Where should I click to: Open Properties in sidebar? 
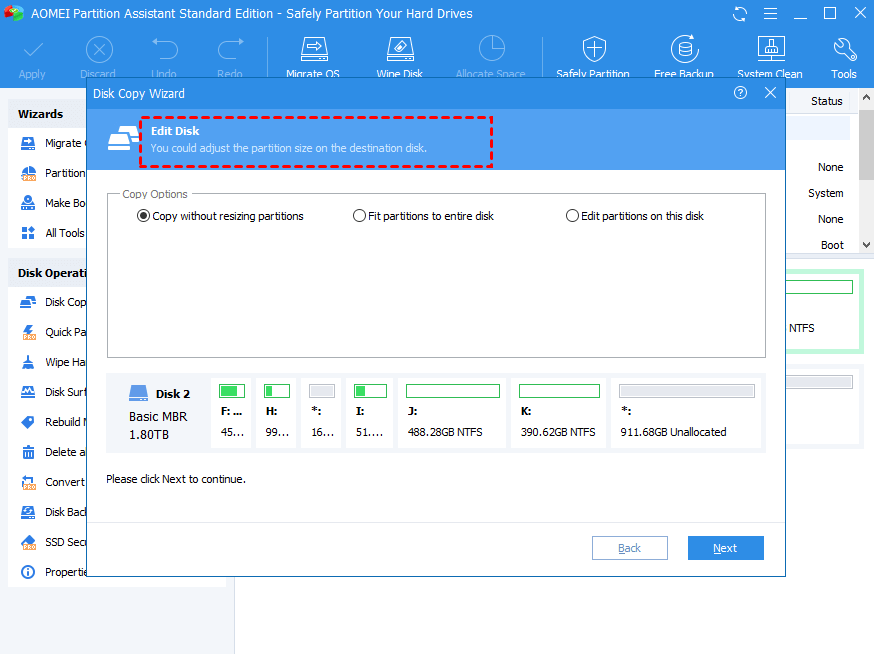(54, 572)
